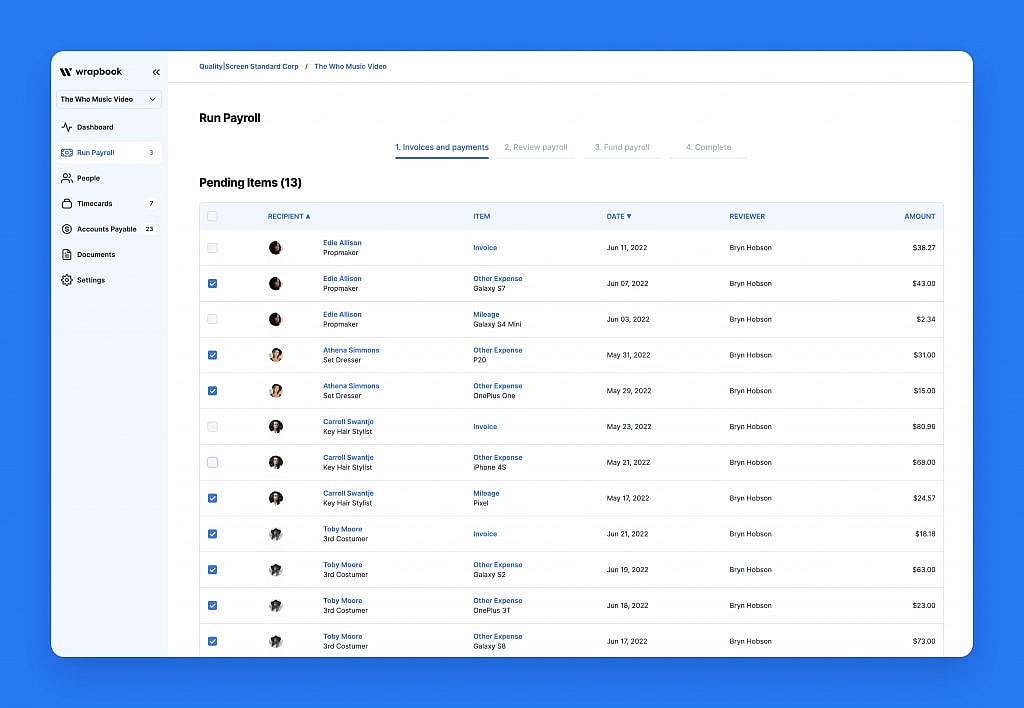This screenshot has width=1024, height=708.
Task: Click Toby Moore's avatar on Invoice row
Action: pos(276,534)
